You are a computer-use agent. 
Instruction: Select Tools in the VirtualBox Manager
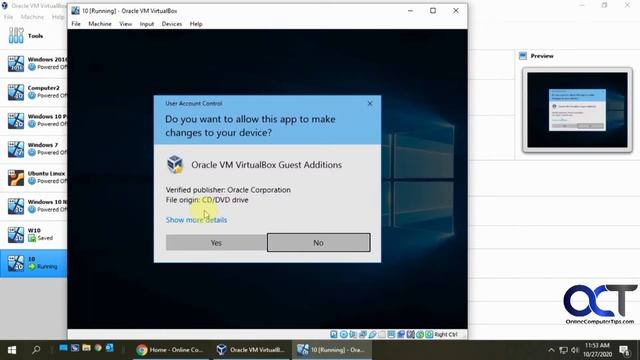[33, 36]
